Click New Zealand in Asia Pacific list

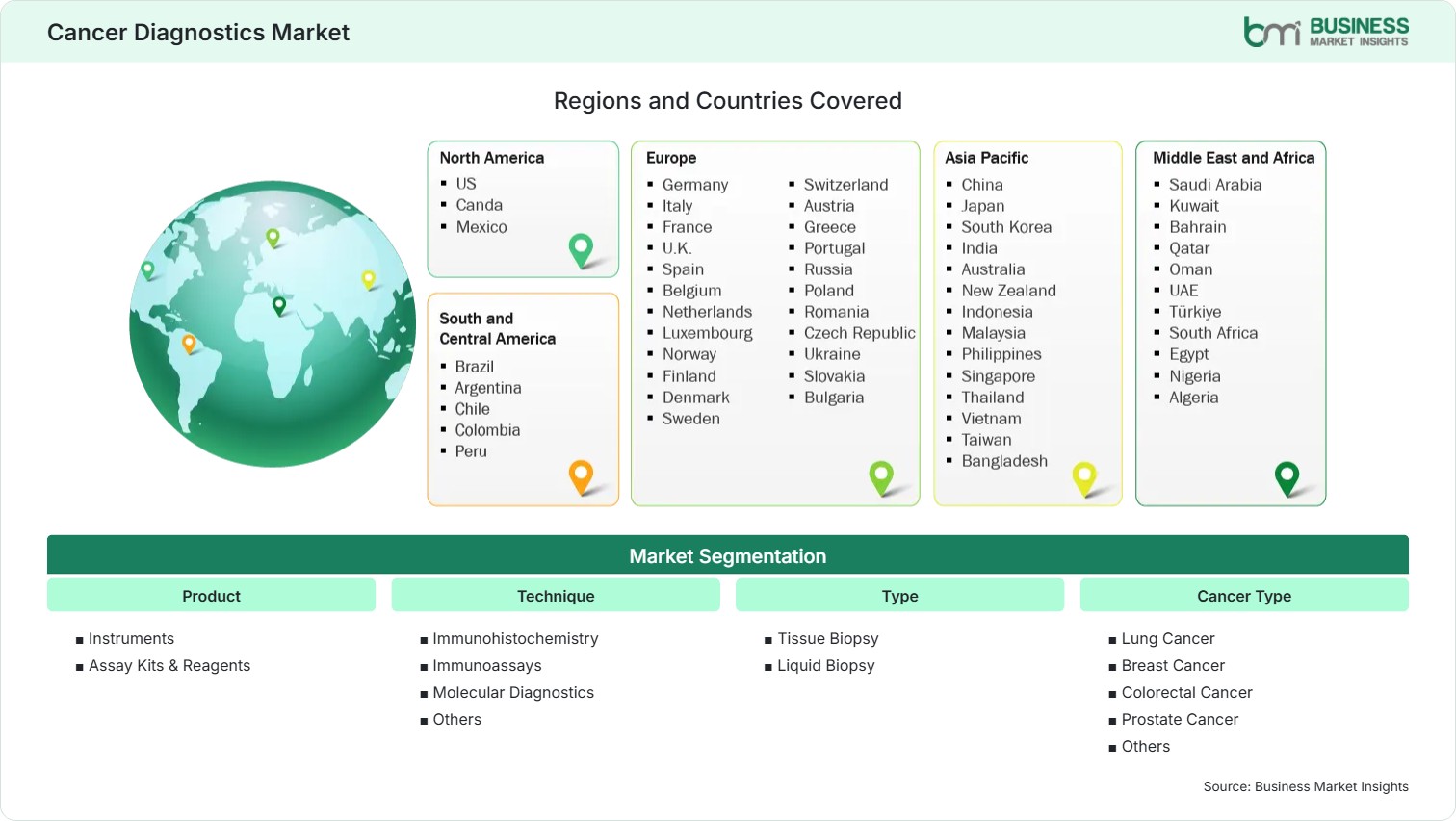point(1009,291)
